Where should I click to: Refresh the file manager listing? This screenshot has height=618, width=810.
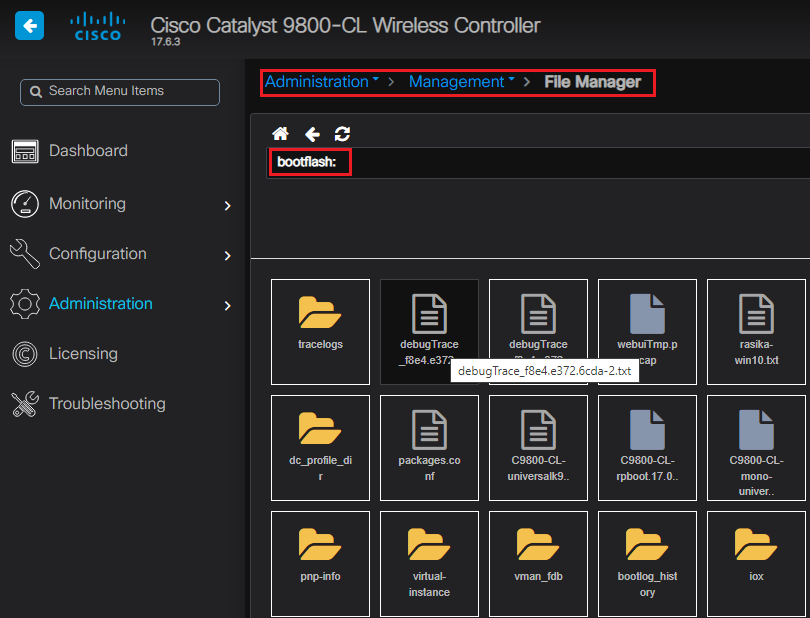pyautogui.click(x=342, y=134)
